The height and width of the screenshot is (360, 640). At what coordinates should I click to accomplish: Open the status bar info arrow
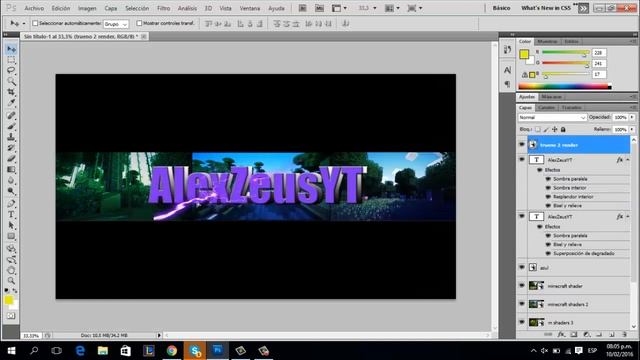tap(159, 336)
